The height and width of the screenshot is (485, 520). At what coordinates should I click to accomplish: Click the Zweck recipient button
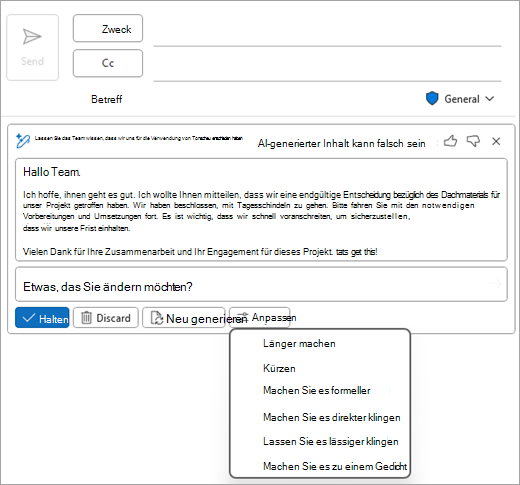pos(108,28)
